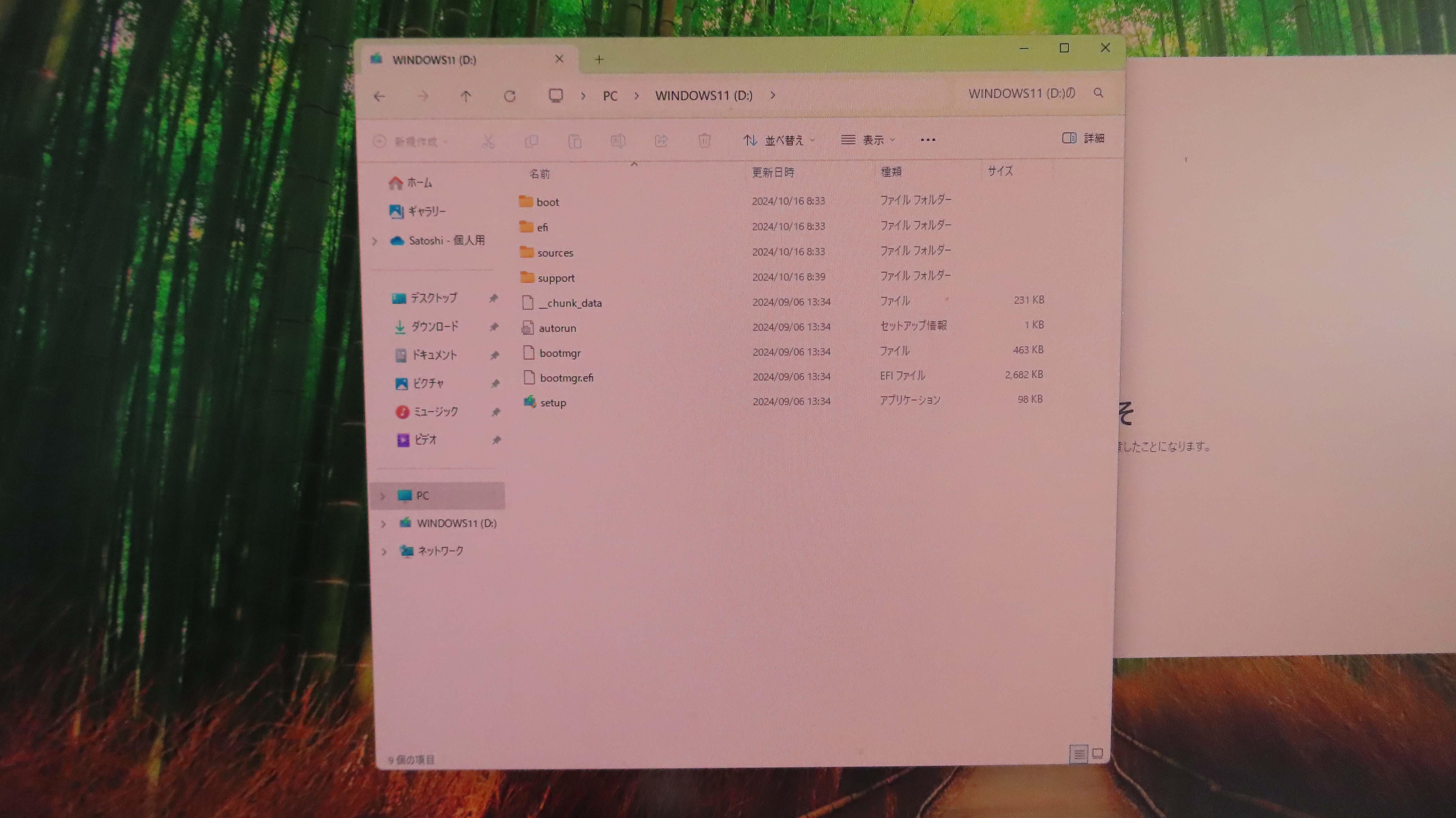Image resolution: width=1456 pixels, height=818 pixels.
Task: Sort by 更新日時 column header
Action: 773,172
